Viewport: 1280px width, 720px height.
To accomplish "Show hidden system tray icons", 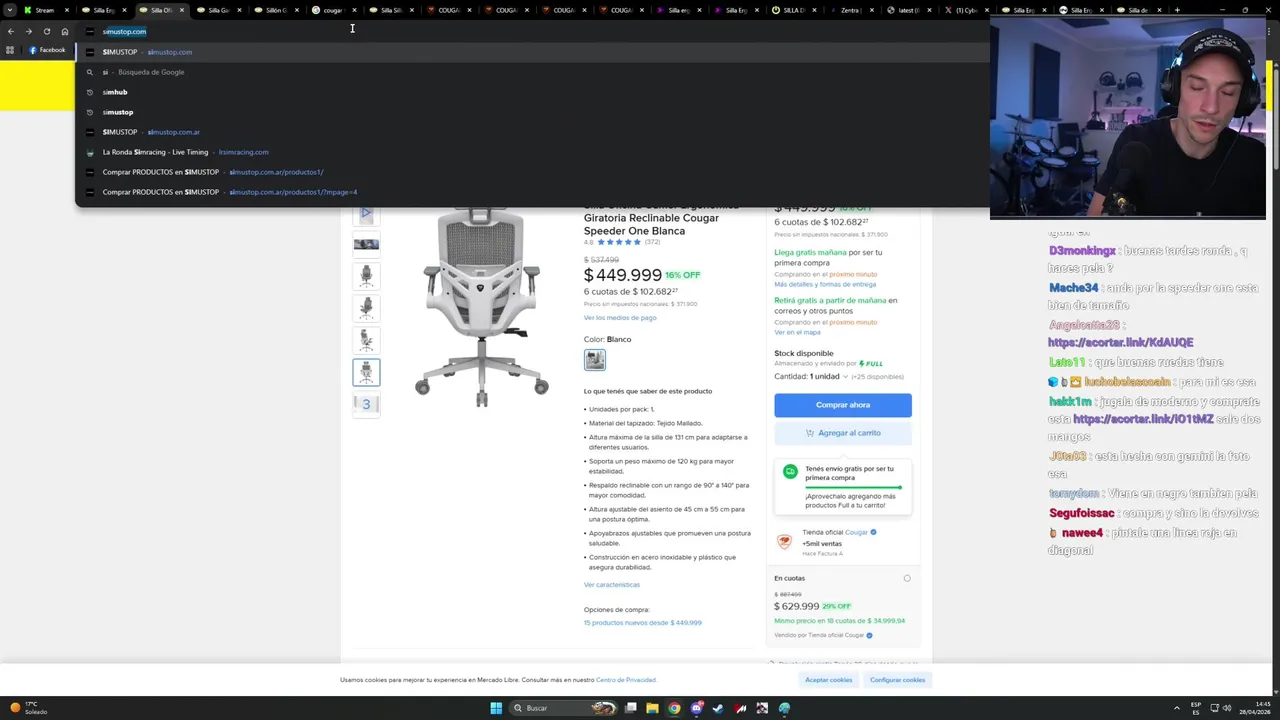I will click(x=1178, y=708).
